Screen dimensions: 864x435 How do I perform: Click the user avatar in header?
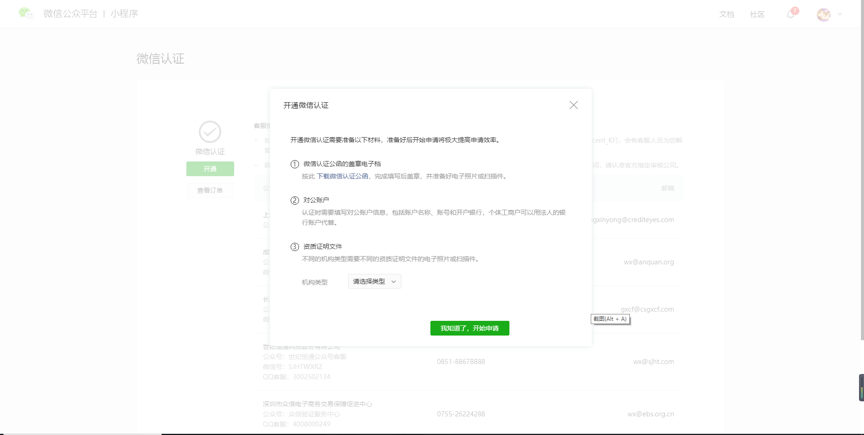[x=824, y=14]
